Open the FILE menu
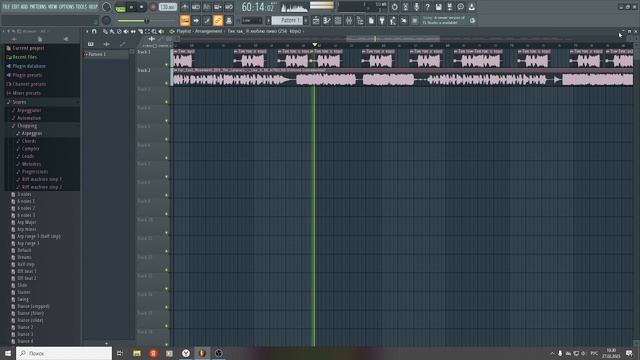Image resolution: width=640 pixels, height=360 pixels. (6, 7)
